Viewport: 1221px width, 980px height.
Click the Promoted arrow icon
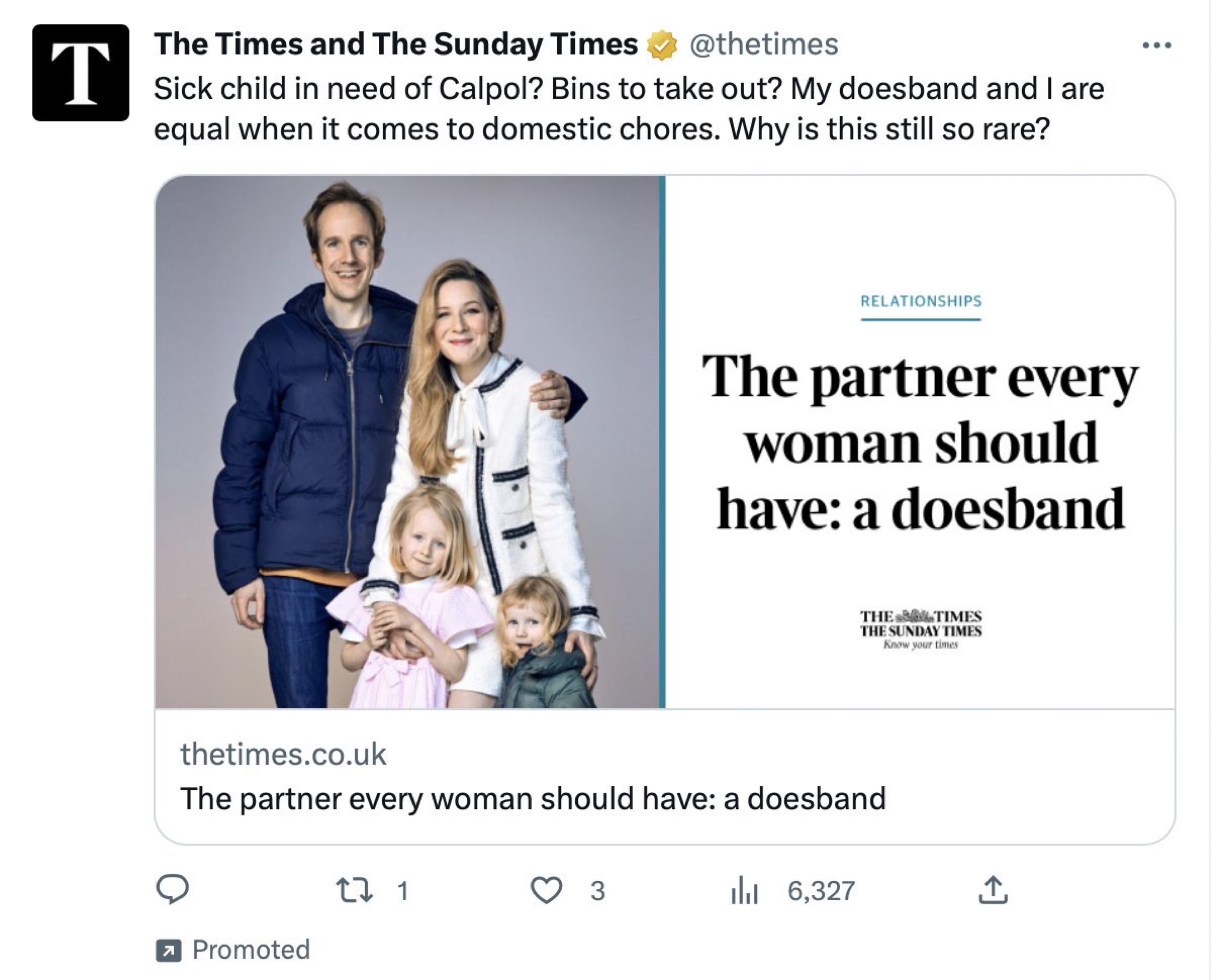pos(168,950)
